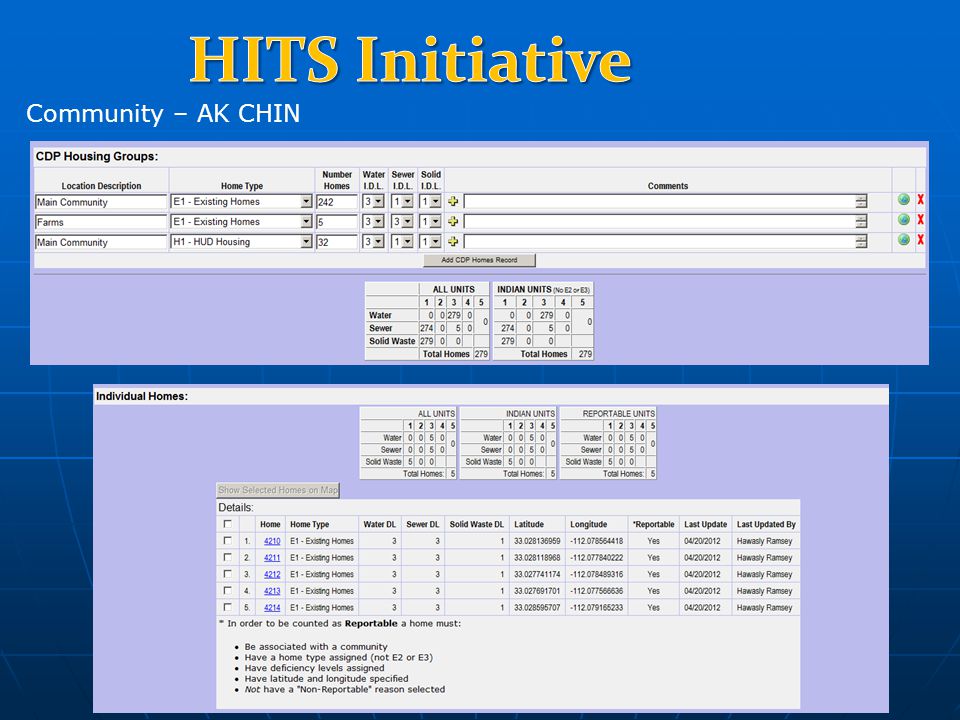
Task: Open globe map icon for Farms row
Action: click(x=904, y=219)
